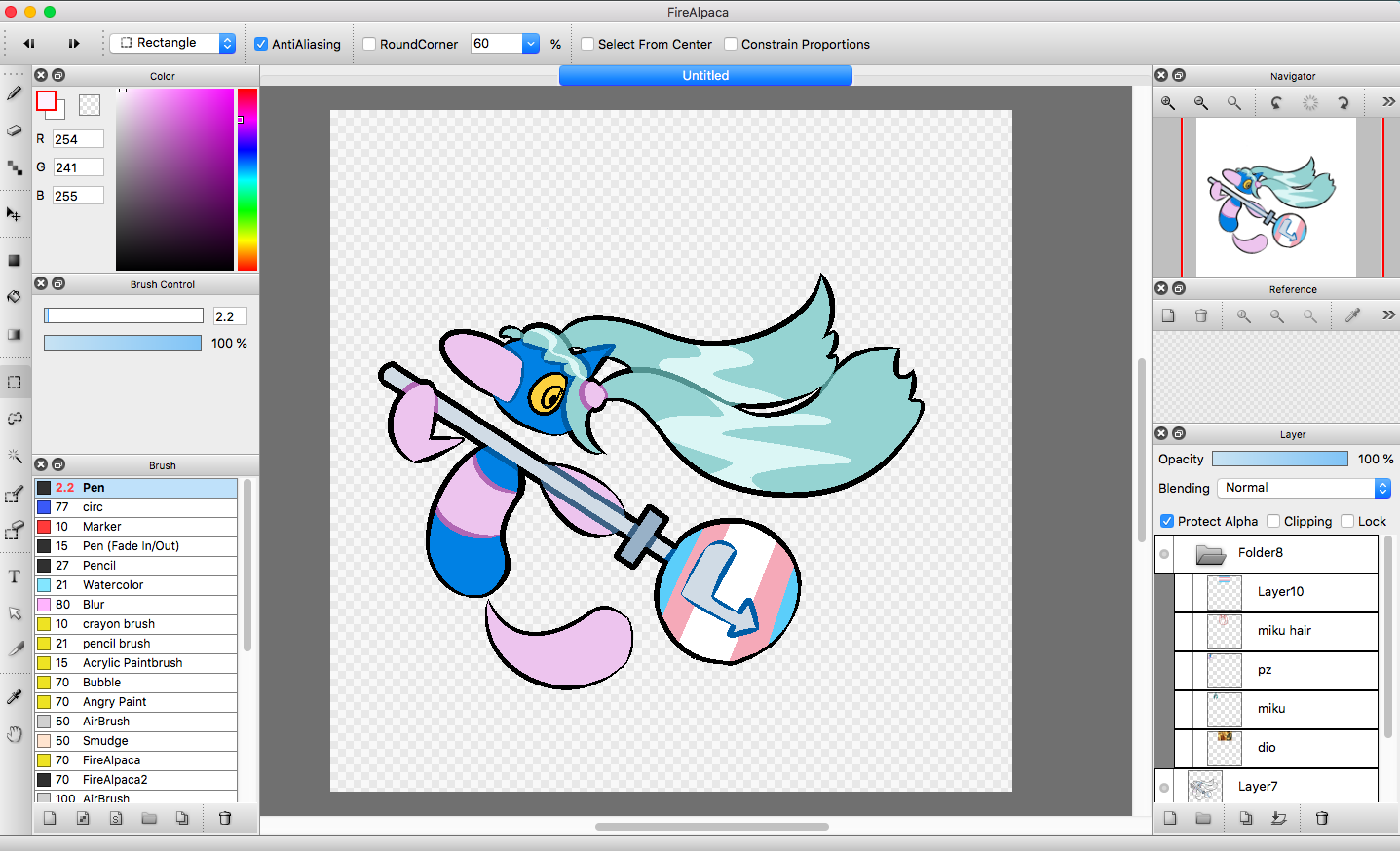Pick the Gradient tool
The width and height of the screenshot is (1400, 851).
click(14, 334)
